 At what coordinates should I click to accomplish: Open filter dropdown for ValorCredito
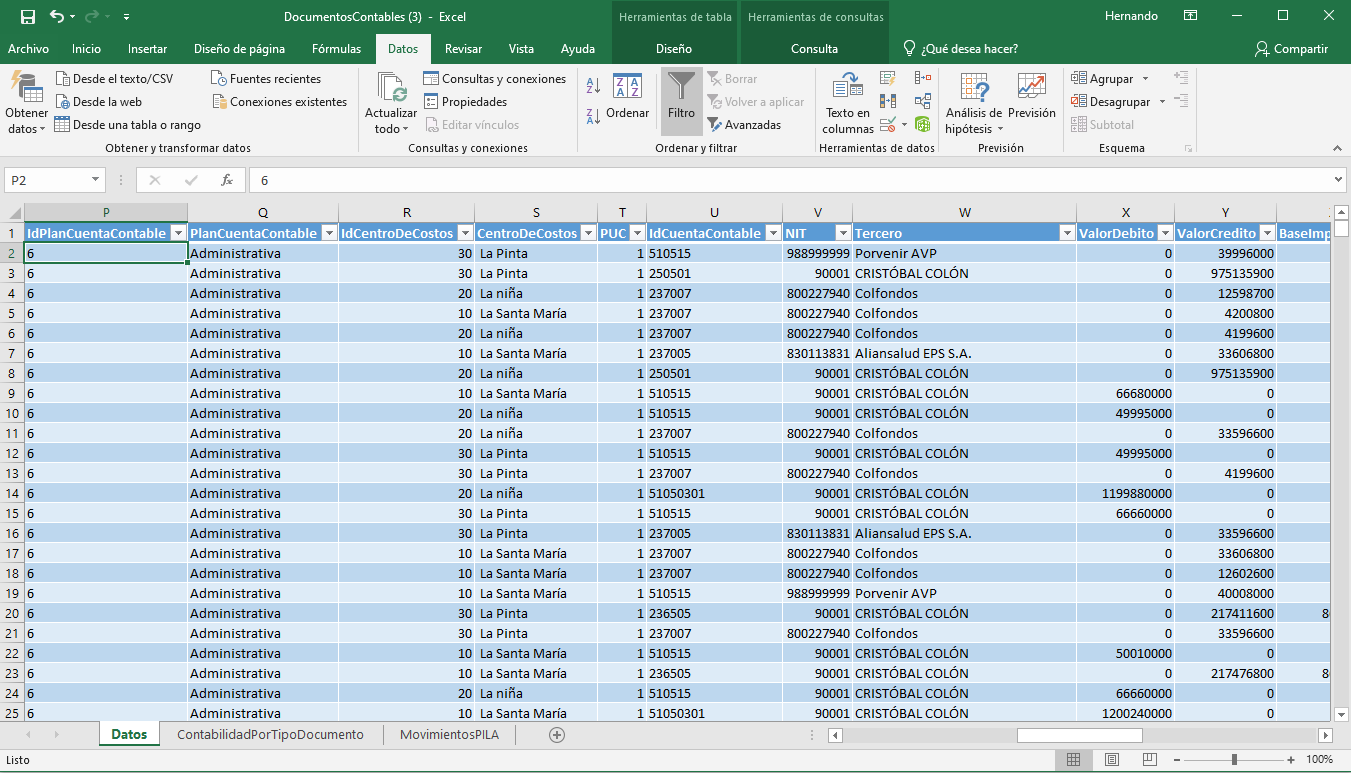pos(1266,233)
